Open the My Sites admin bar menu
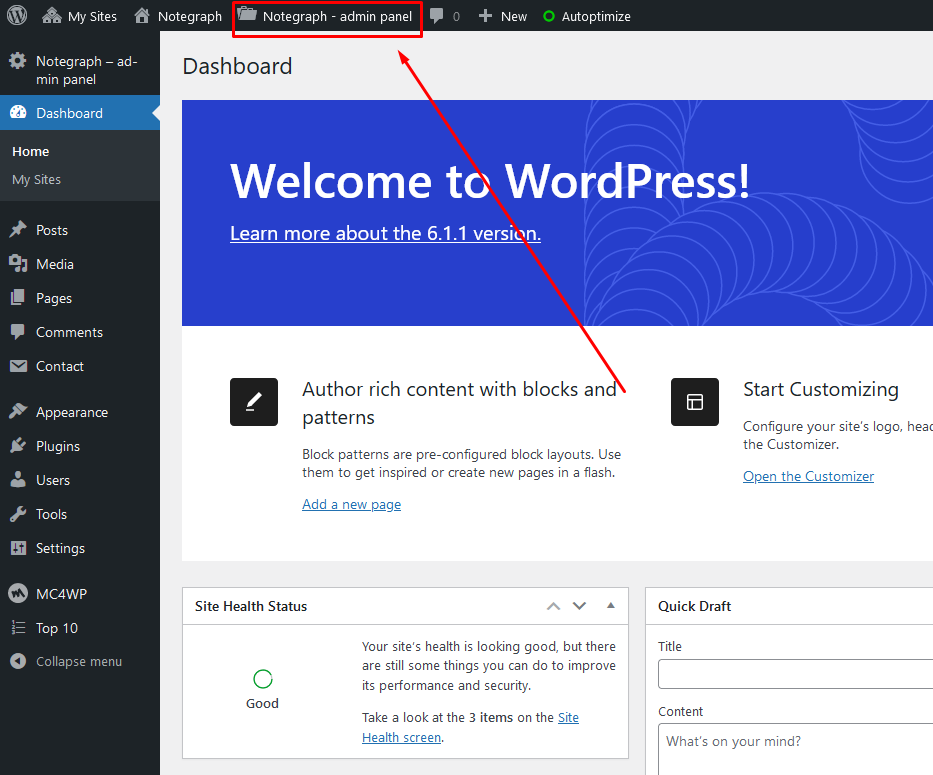The image size is (933, 775). click(x=80, y=16)
